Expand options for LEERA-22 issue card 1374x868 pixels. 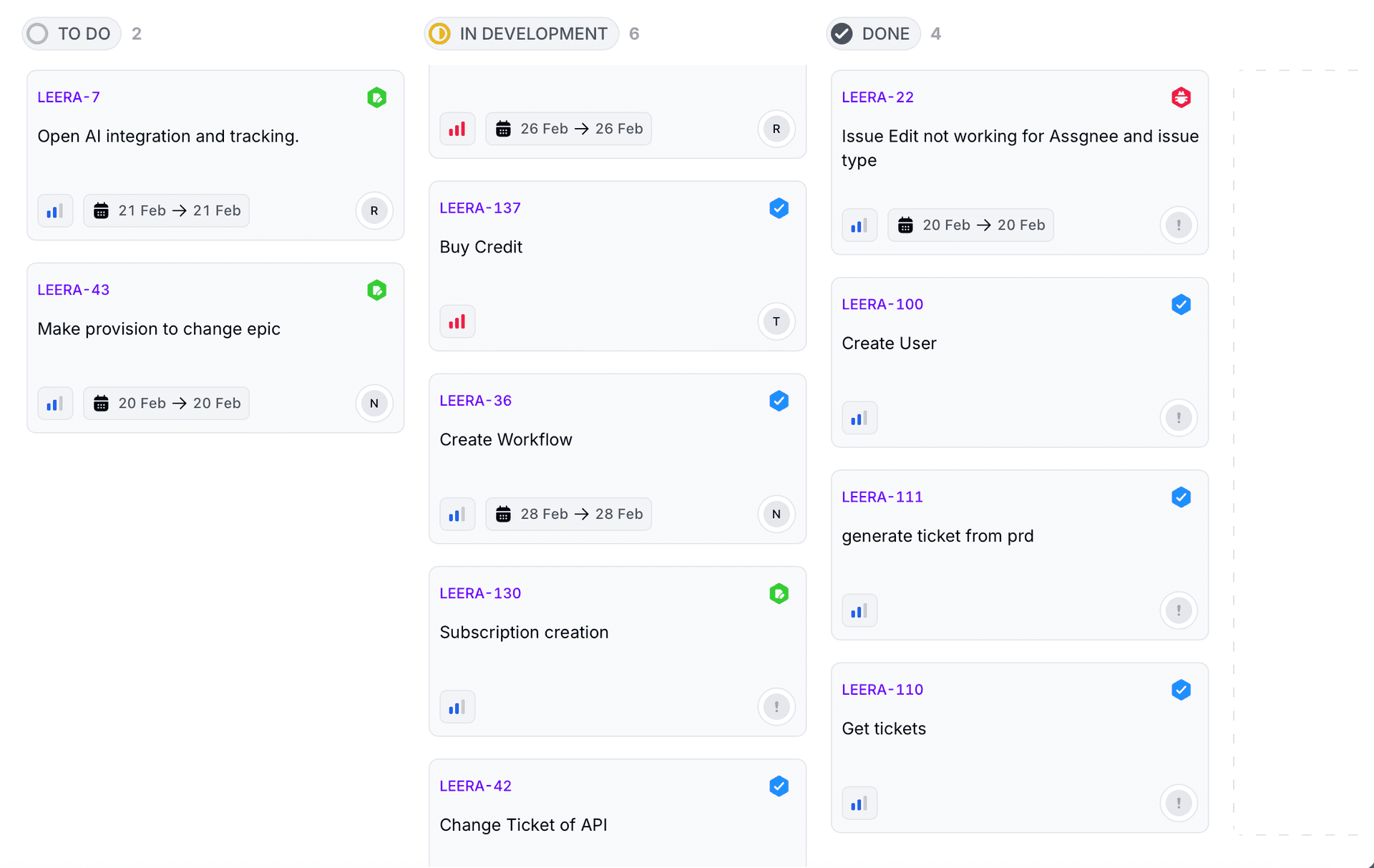pos(1179,224)
